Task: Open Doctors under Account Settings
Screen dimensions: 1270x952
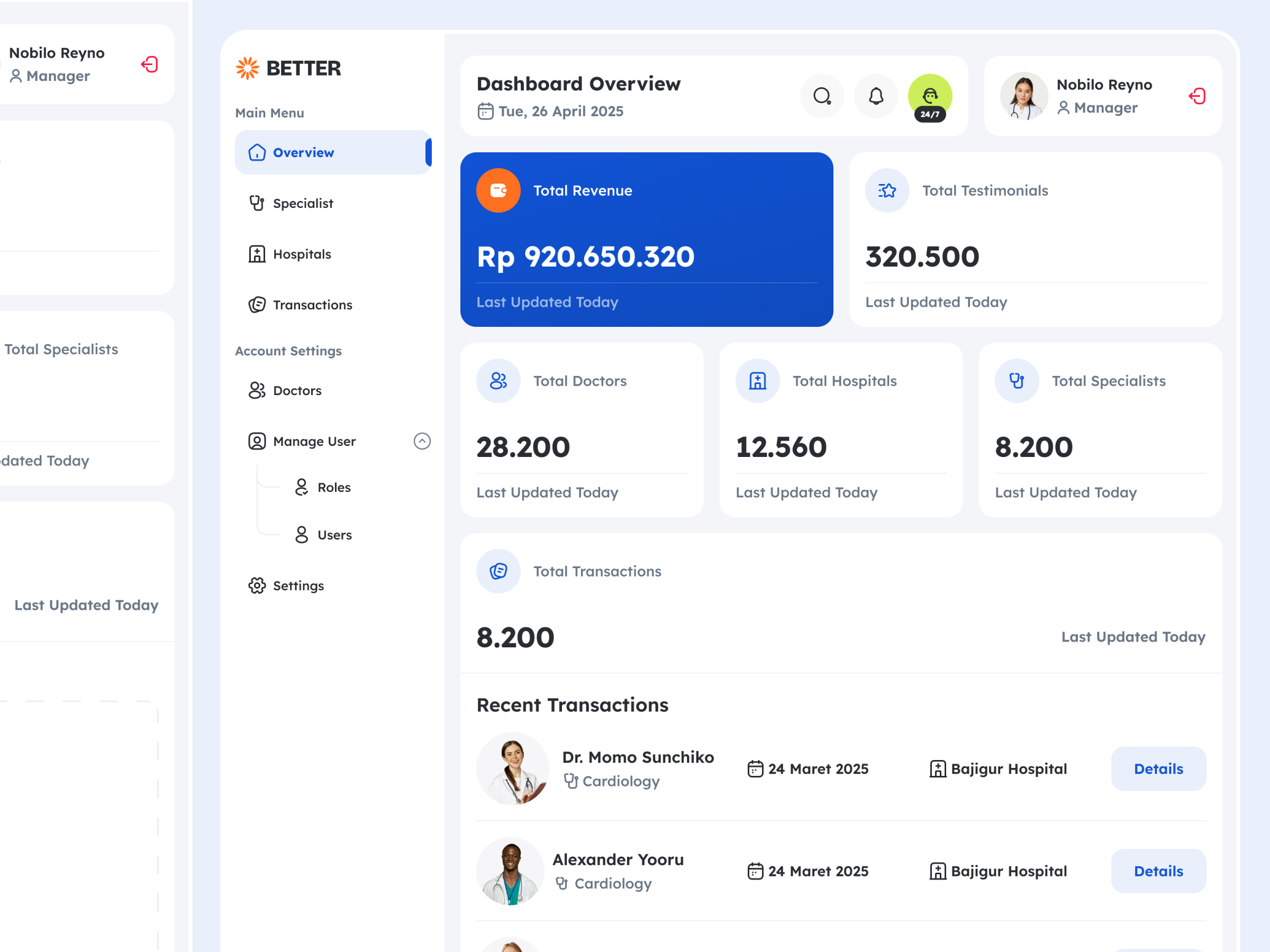Action: click(333, 390)
